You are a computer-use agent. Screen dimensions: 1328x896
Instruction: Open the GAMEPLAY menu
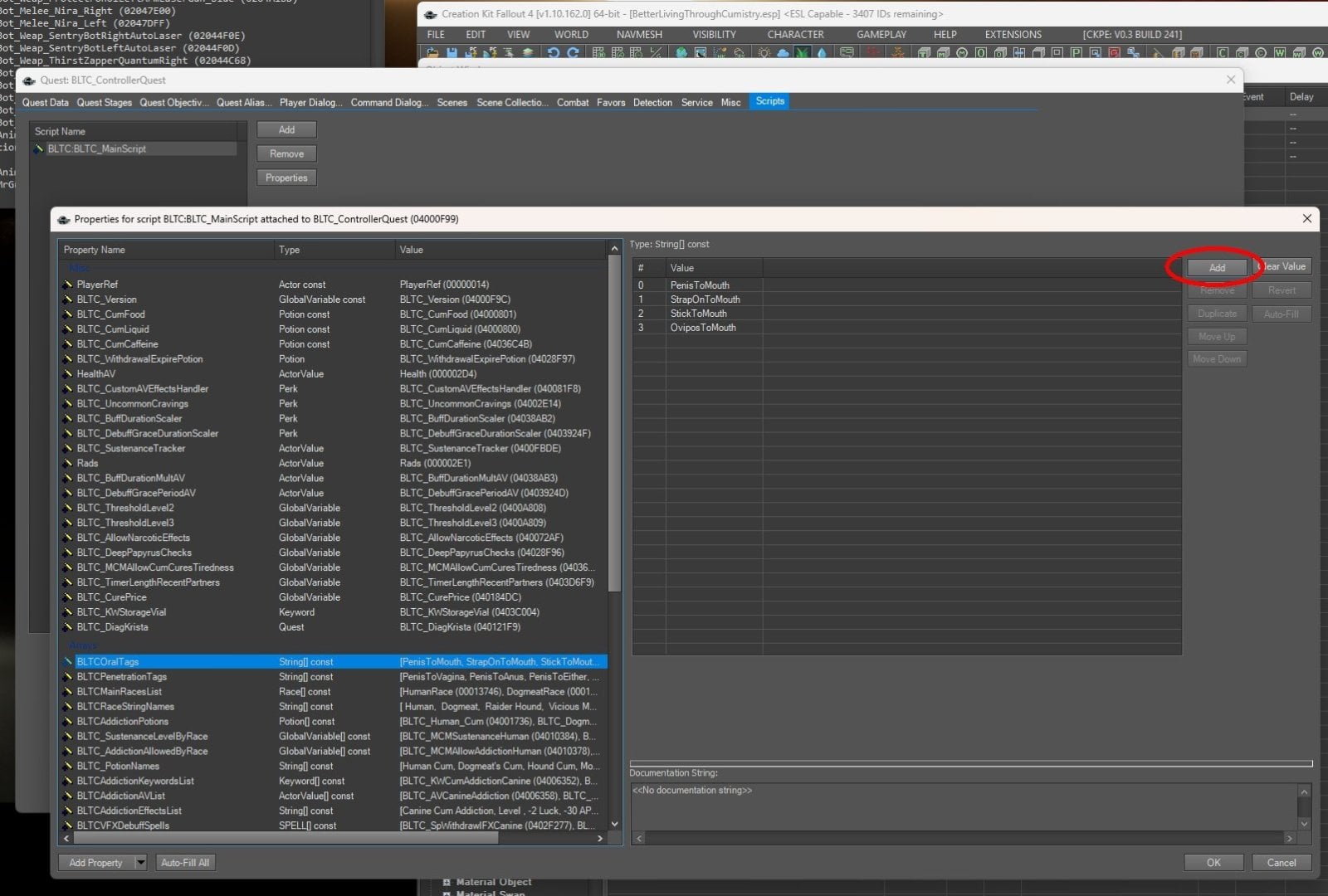[881, 35]
